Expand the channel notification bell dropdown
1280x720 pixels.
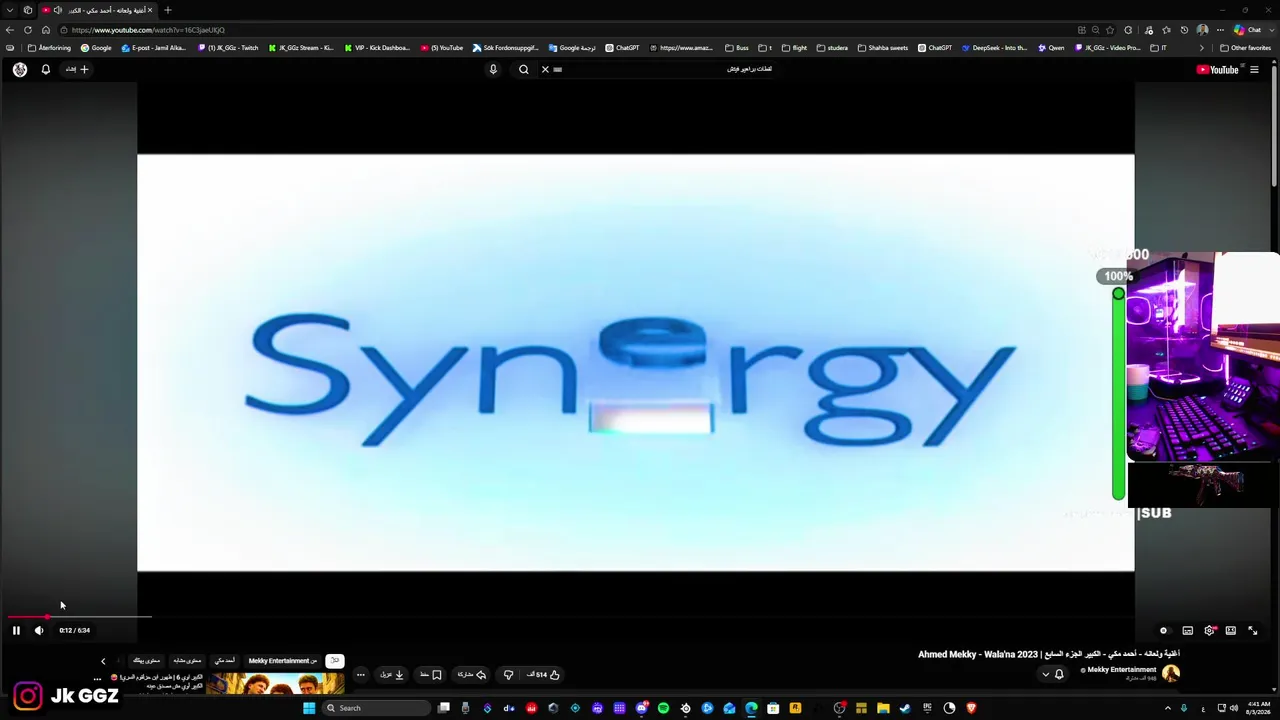[x=1053, y=674]
